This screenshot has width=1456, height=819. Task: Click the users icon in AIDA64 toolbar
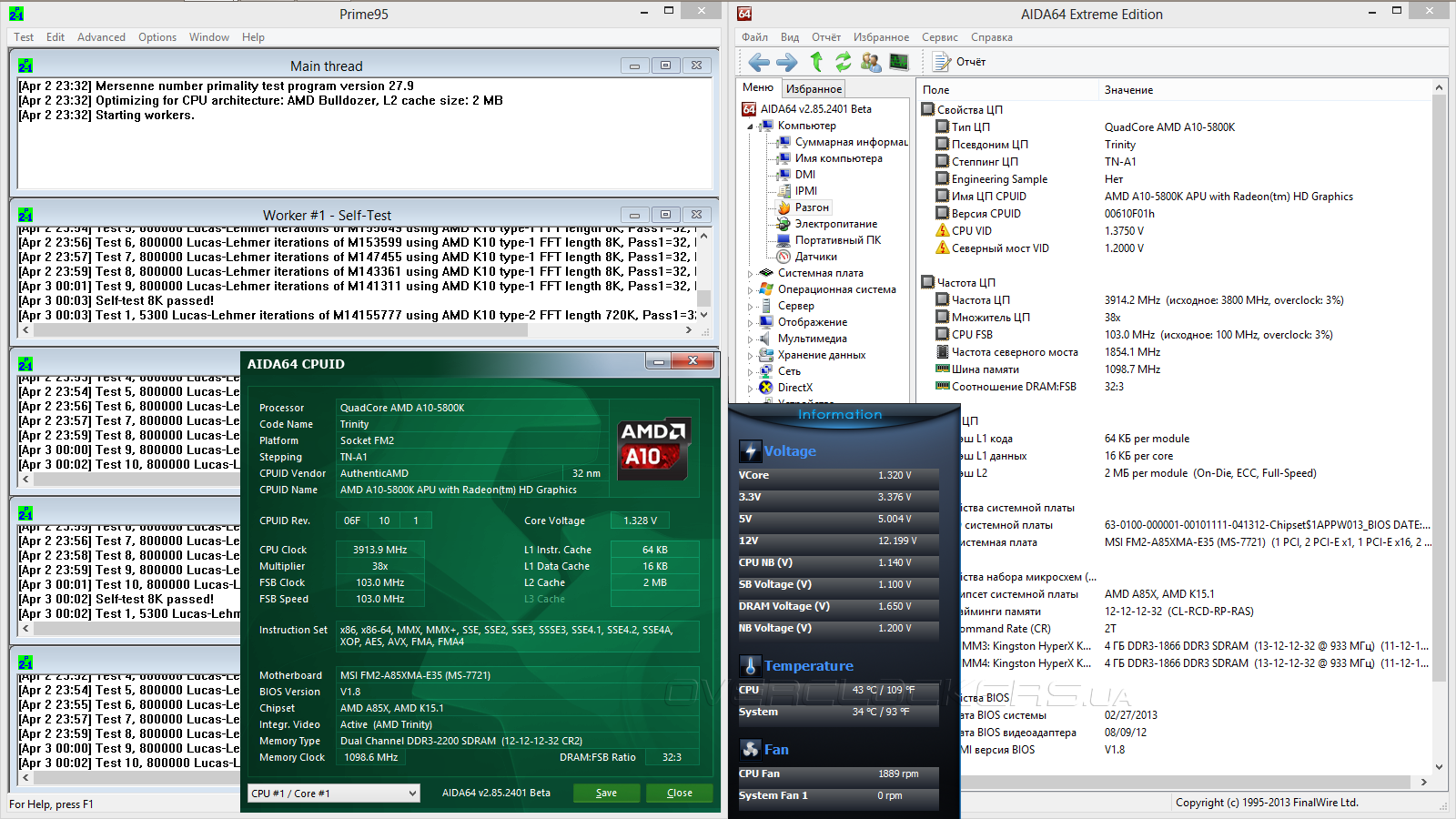tap(871, 62)
